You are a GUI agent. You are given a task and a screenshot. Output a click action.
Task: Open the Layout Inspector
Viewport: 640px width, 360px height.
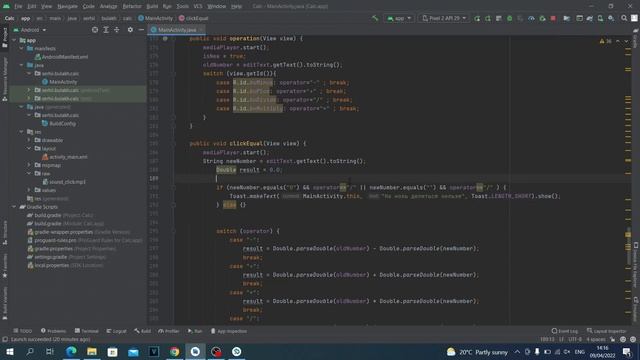coord(607,331)
